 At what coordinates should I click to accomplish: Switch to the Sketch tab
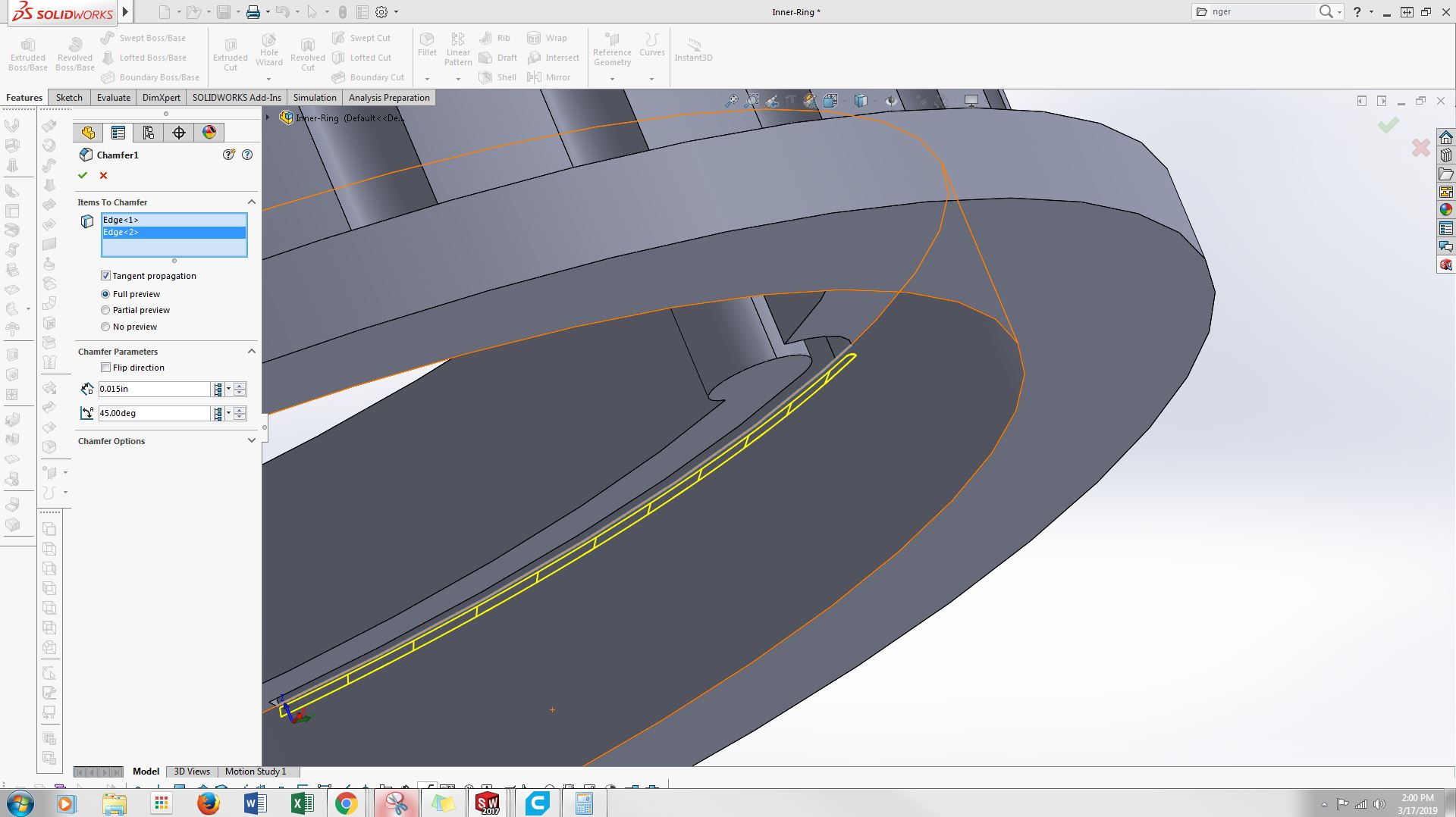click(x=69, y=98)
